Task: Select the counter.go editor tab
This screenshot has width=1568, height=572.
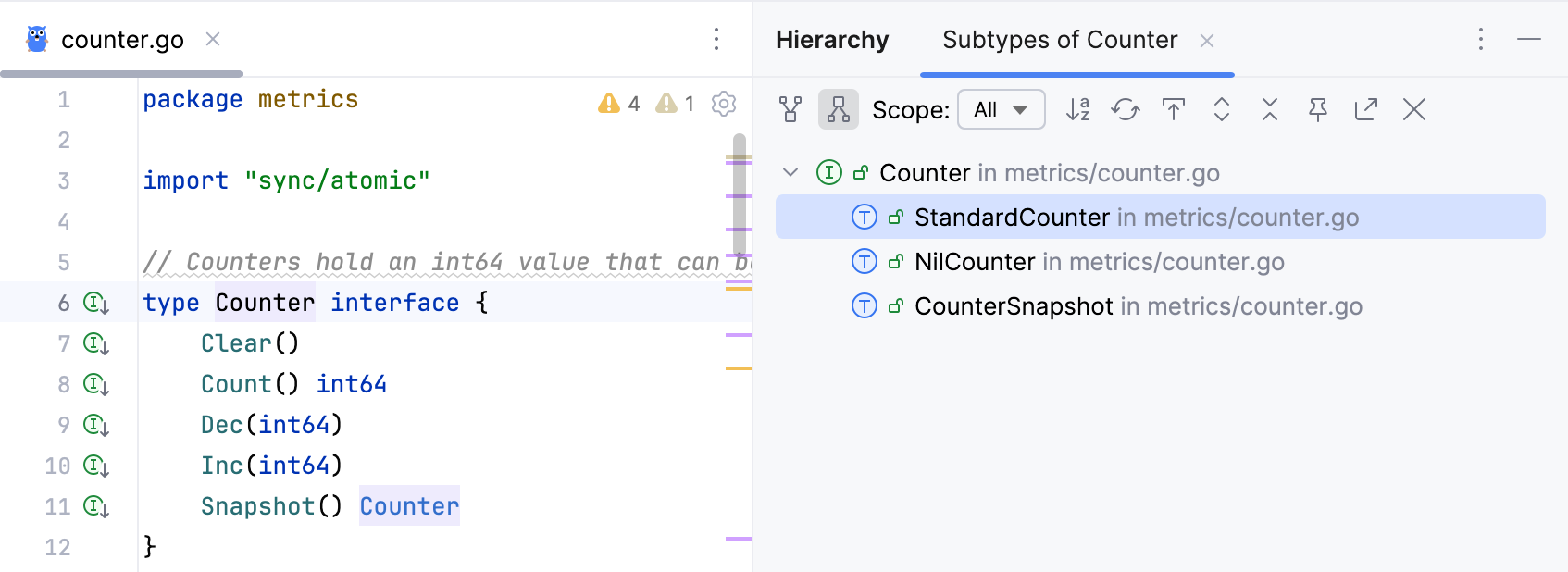Action: (122, 40)
